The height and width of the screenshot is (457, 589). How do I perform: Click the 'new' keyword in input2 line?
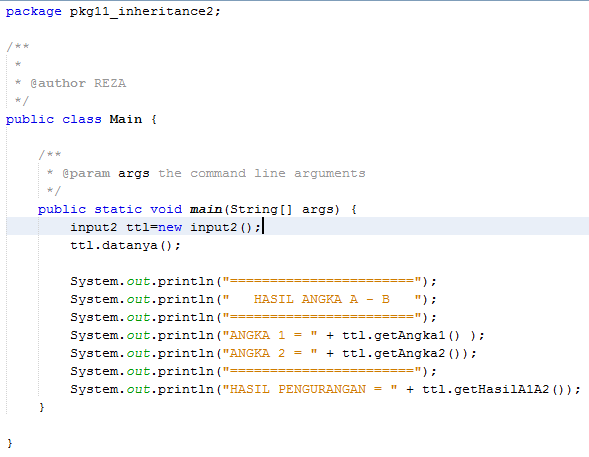point(170,227)
